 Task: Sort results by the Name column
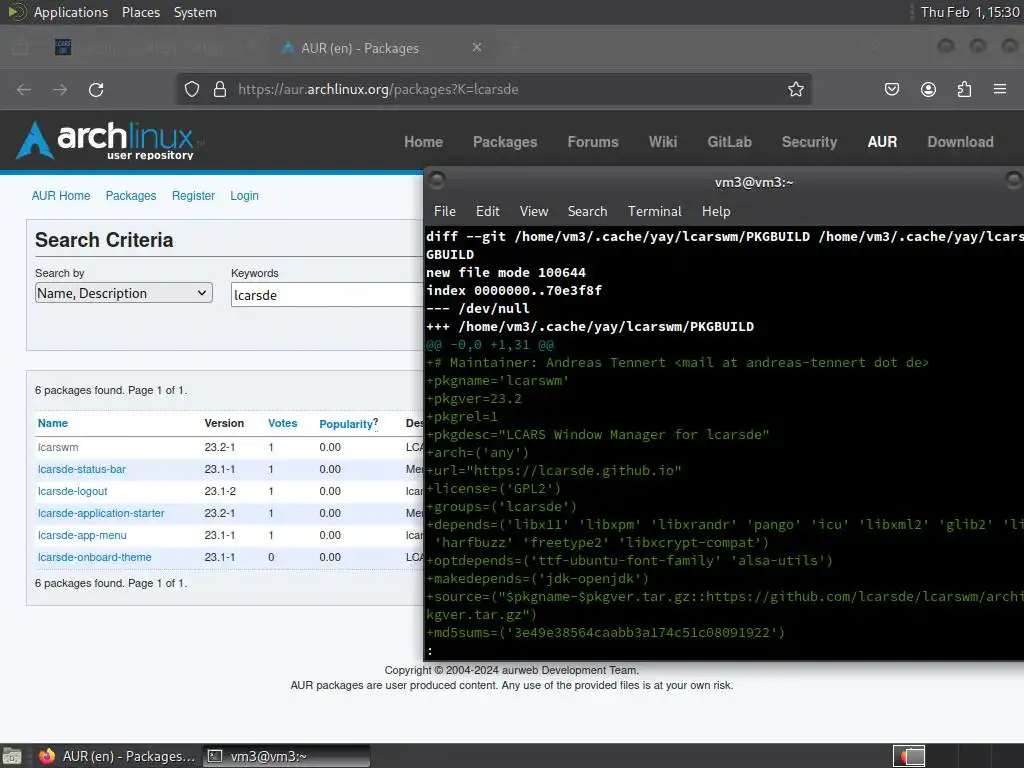pos(53,423)
